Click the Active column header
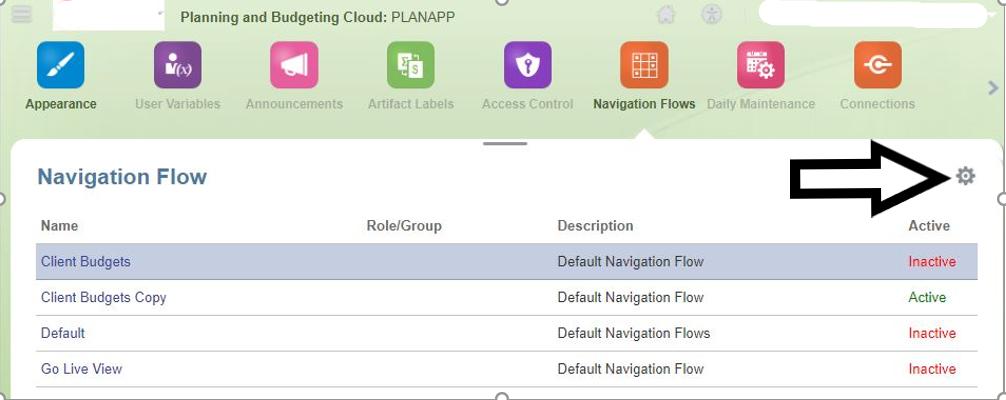This screenshot has height=400, width=1006. pyautogui.click(x=929, y=226)
